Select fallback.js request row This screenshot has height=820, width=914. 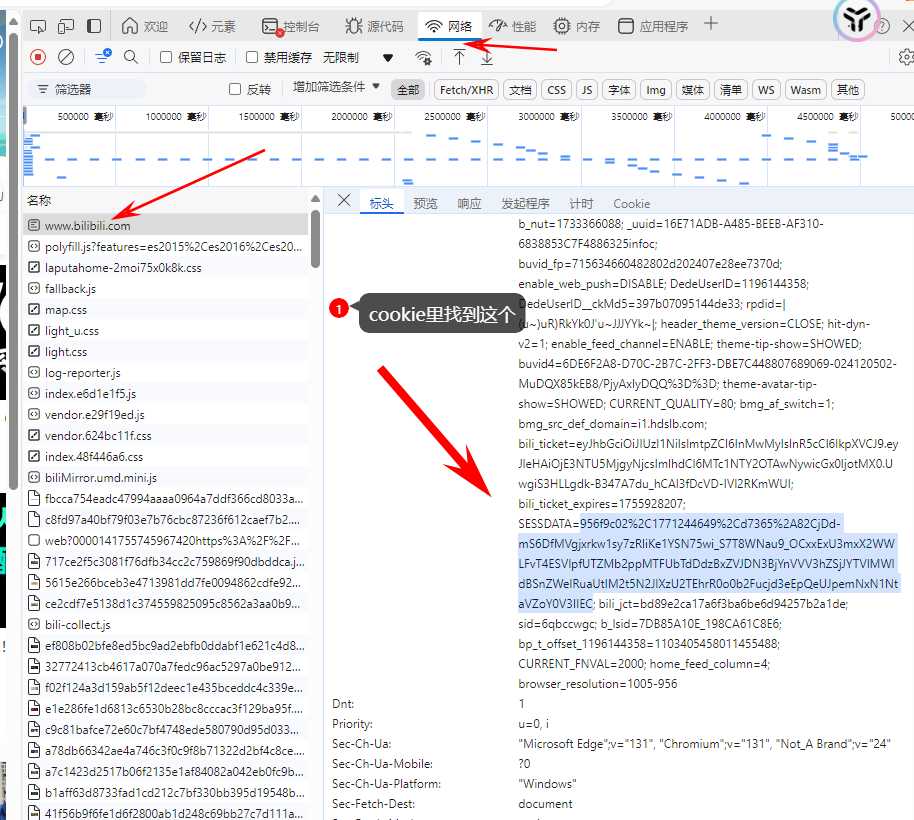[166, 288]
